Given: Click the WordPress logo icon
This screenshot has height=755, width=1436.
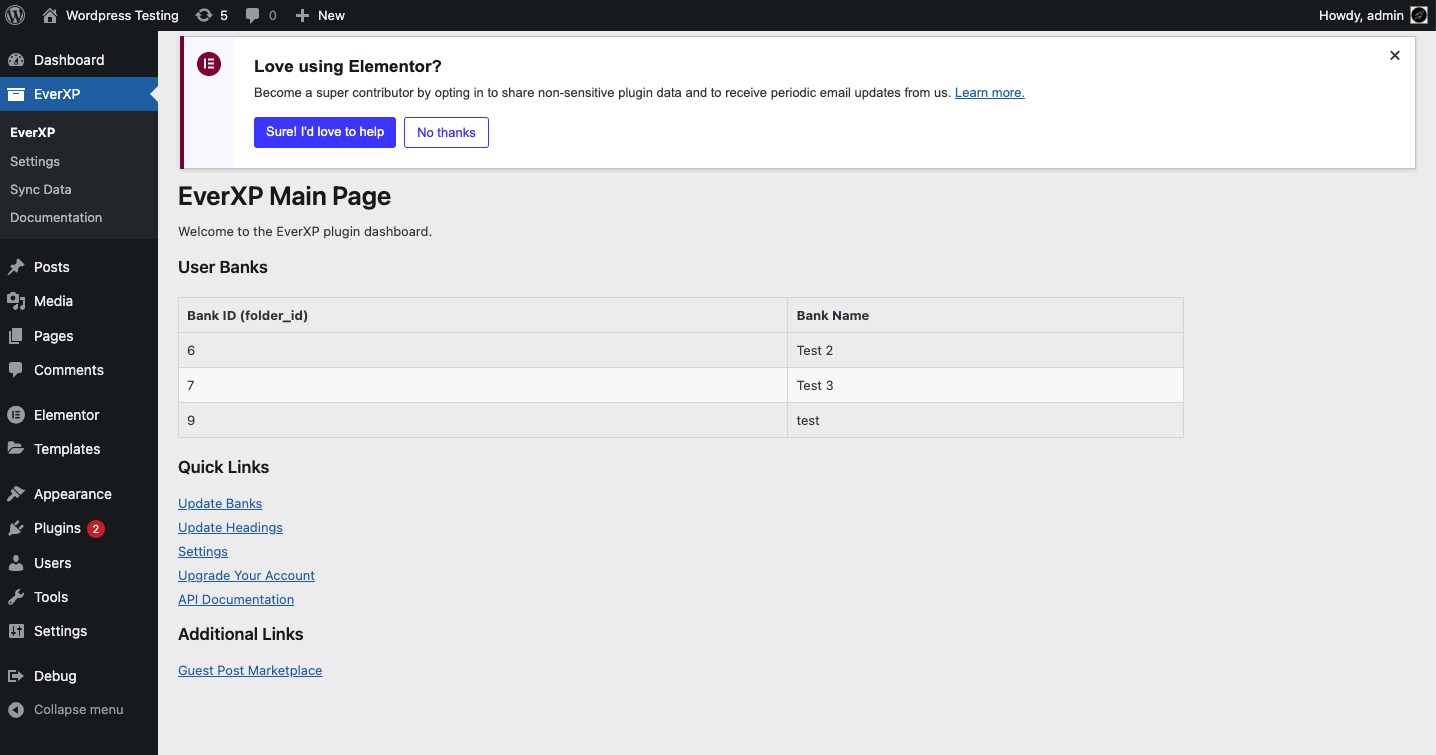Looking at the screenshot, I should [15, 15].
